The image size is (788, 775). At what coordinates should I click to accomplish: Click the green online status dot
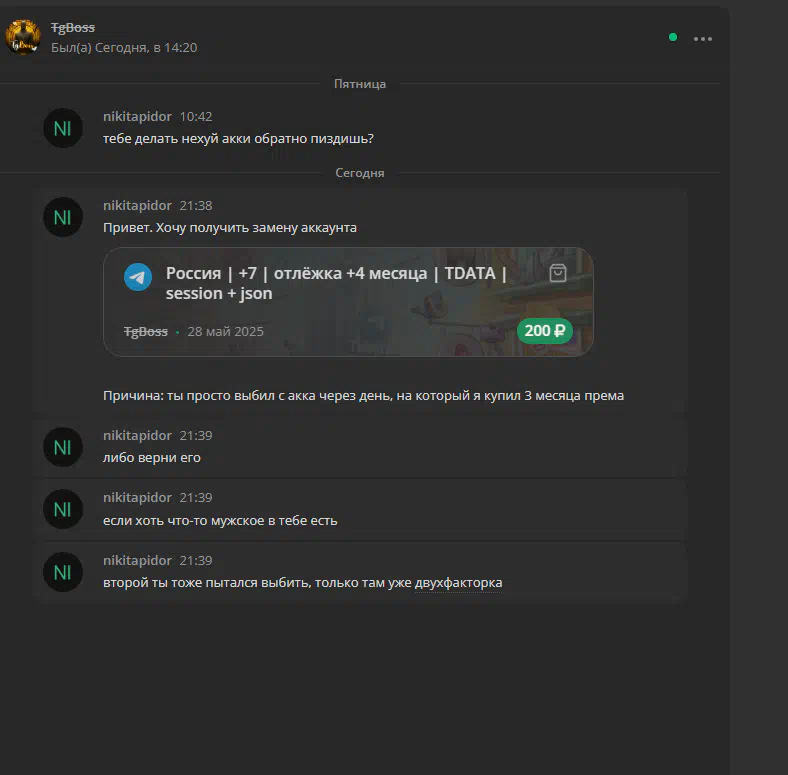[673, 37]
